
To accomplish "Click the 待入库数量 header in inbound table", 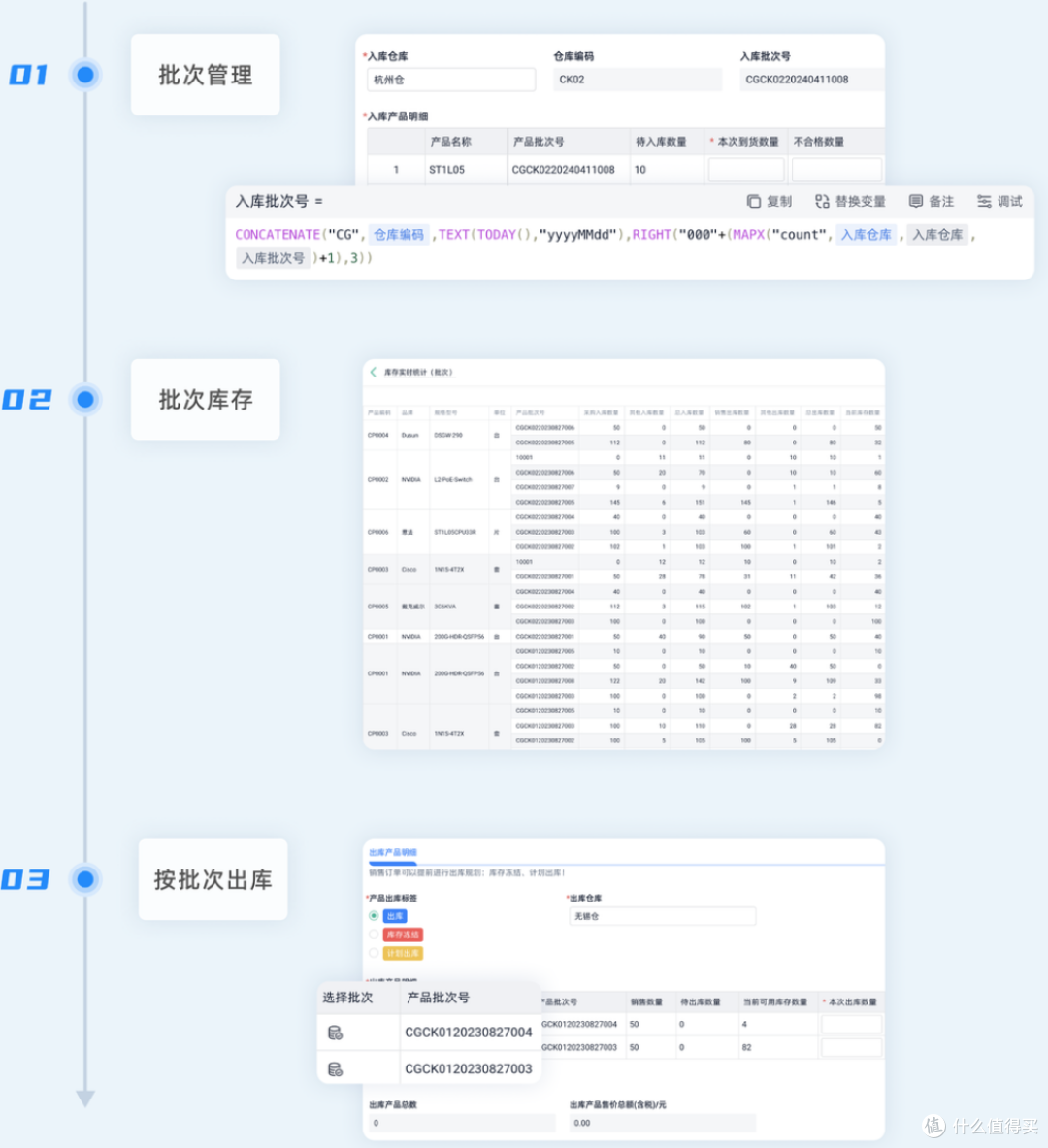I will (661, 142).
